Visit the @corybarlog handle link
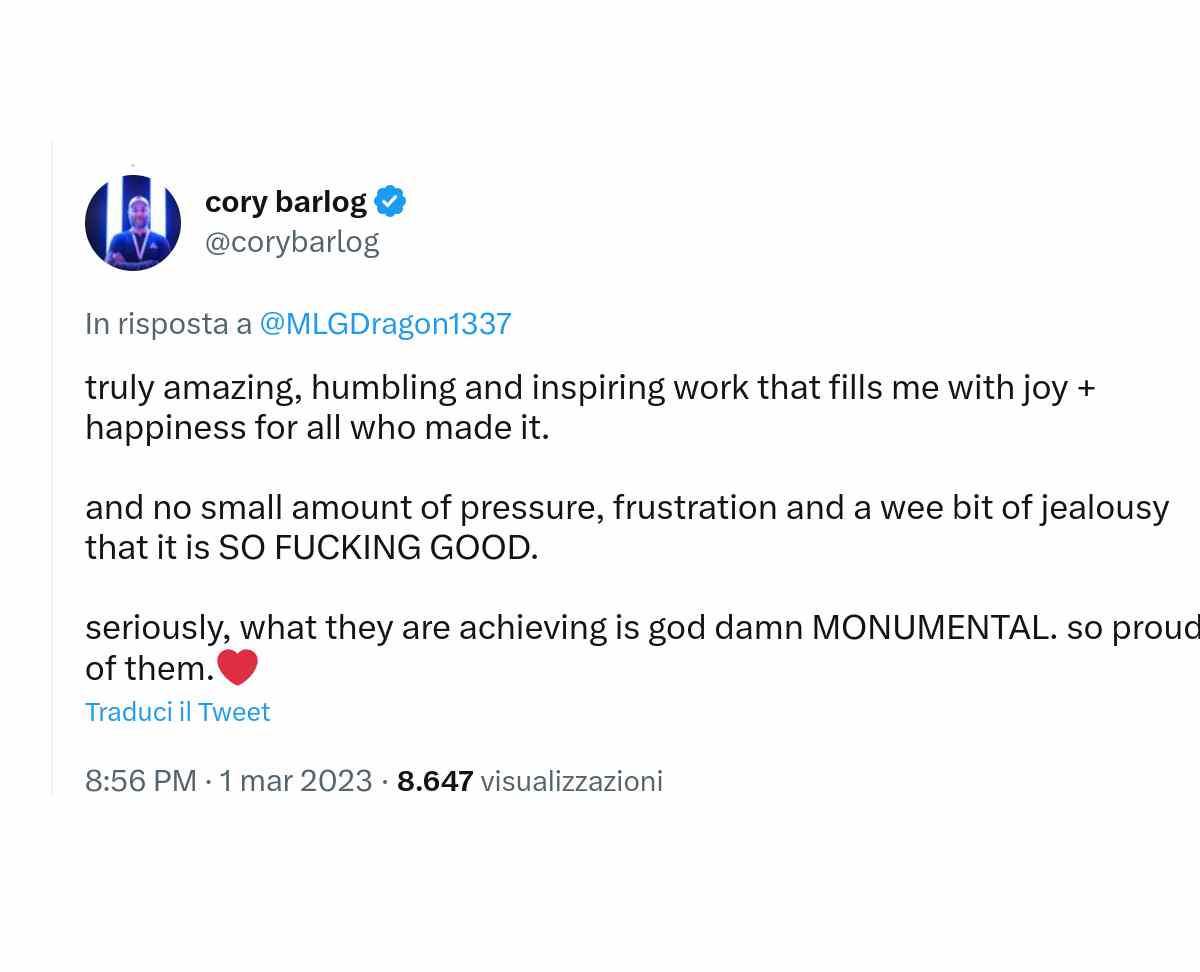1200x972 pixels. 292,243
